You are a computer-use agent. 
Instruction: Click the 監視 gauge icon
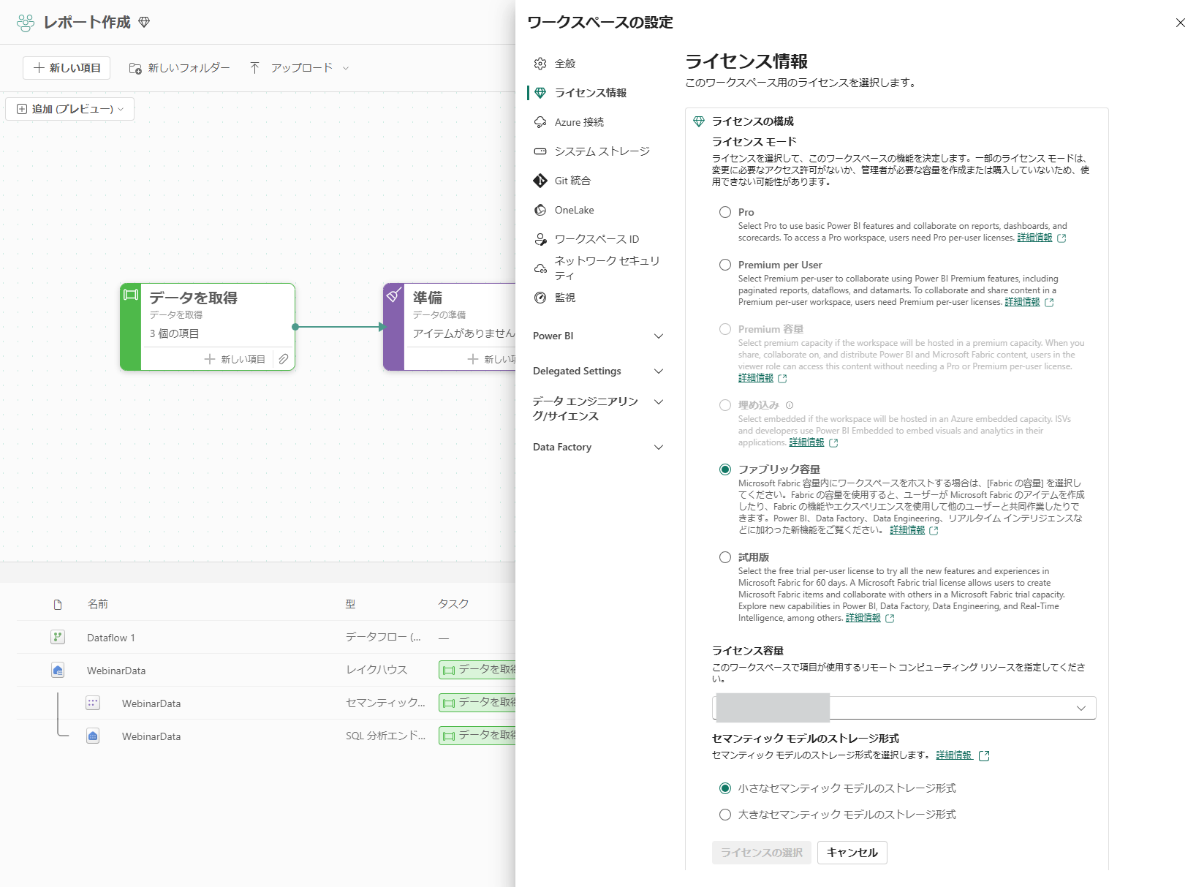[540, 297]
